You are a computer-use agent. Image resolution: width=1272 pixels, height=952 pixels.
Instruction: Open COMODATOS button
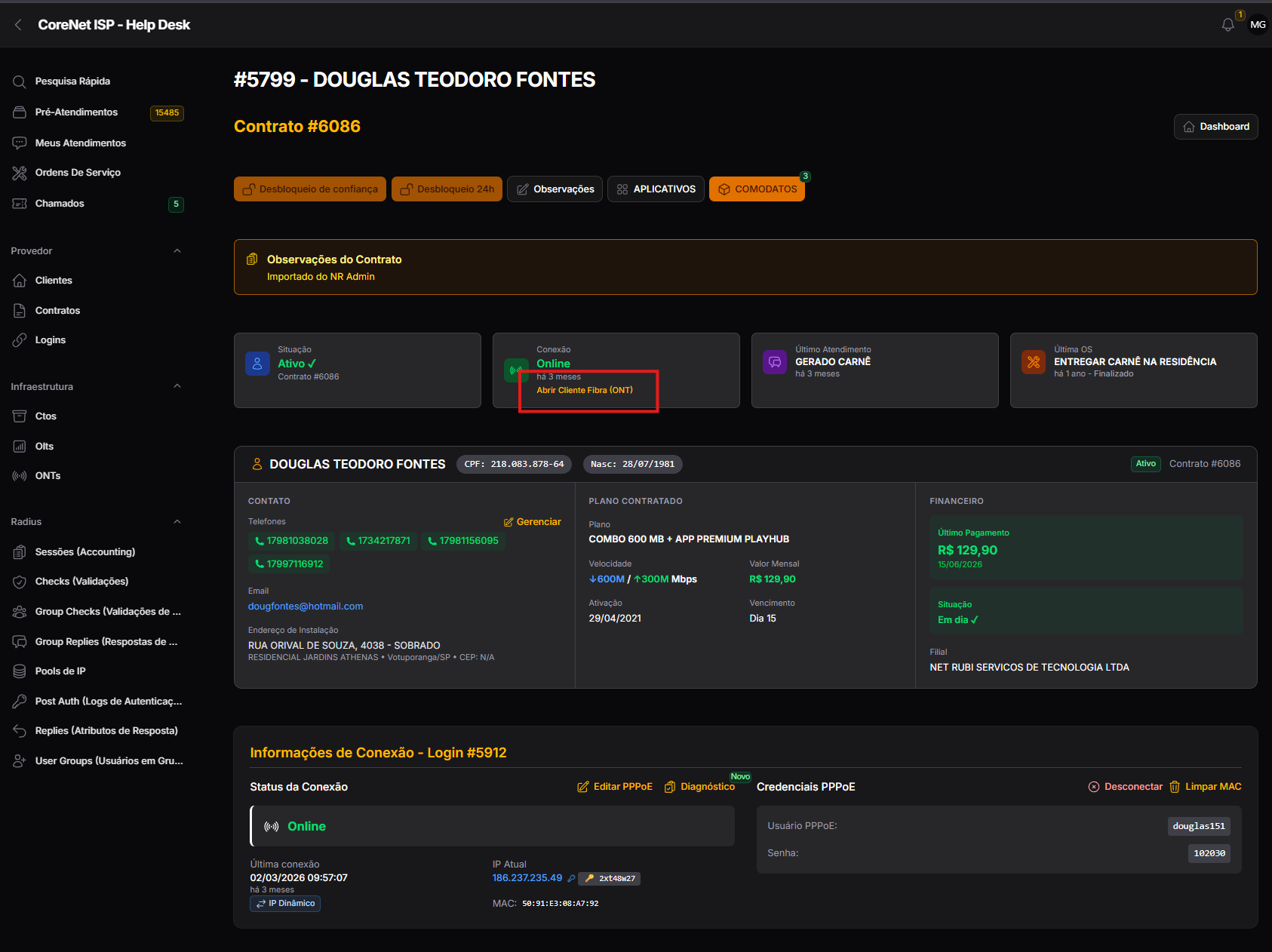(757, 189)
